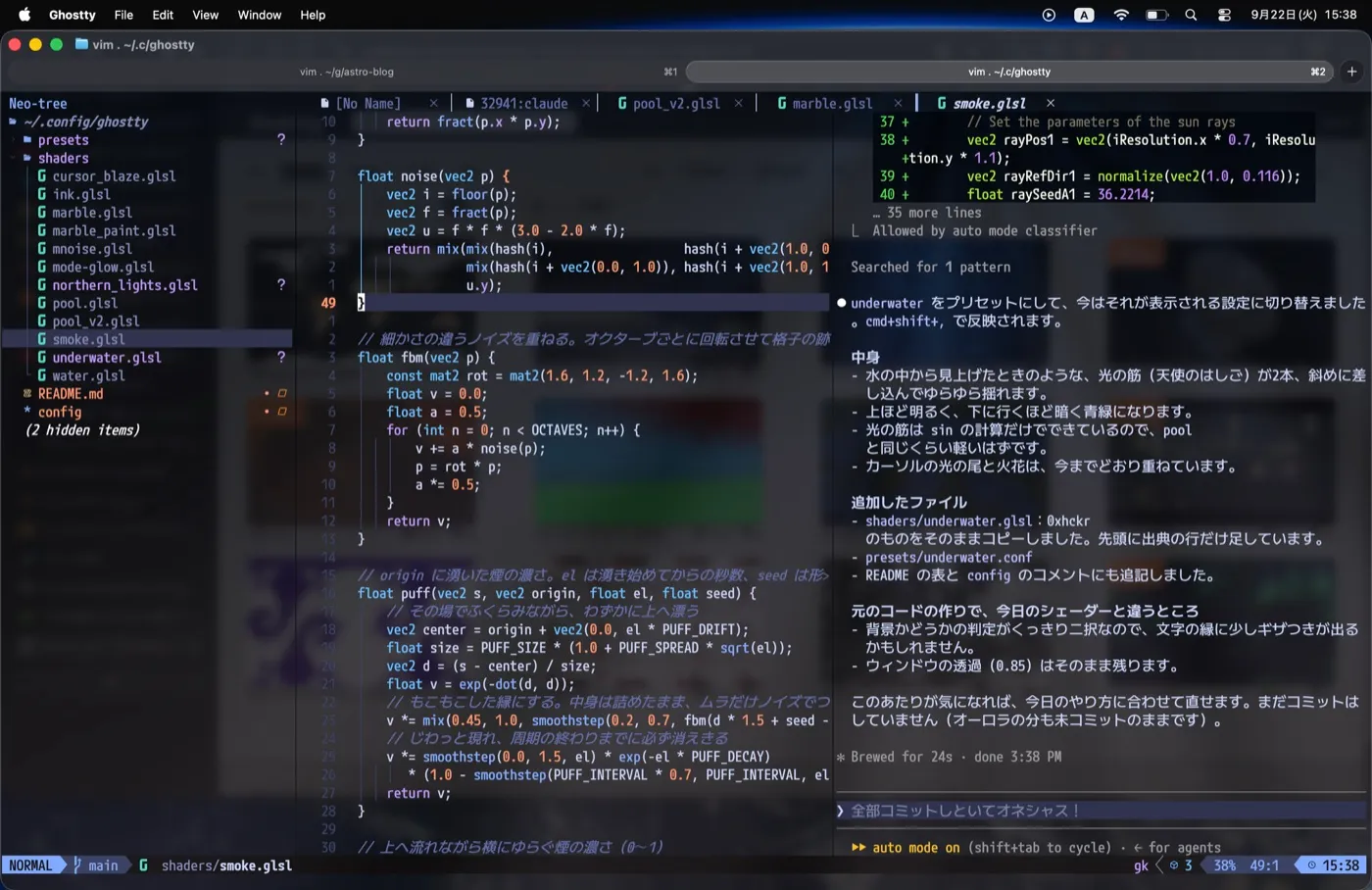Click the NORMAL mode indicator
Viewport: 1372px width, 890px height.
coord(30,865)
